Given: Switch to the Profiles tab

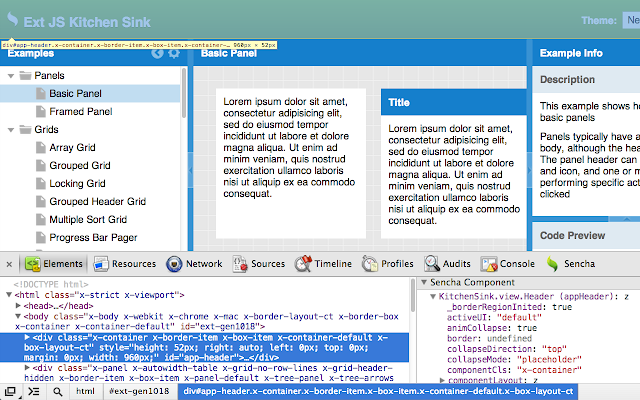Looking at the screenshot, I should 388,264.
